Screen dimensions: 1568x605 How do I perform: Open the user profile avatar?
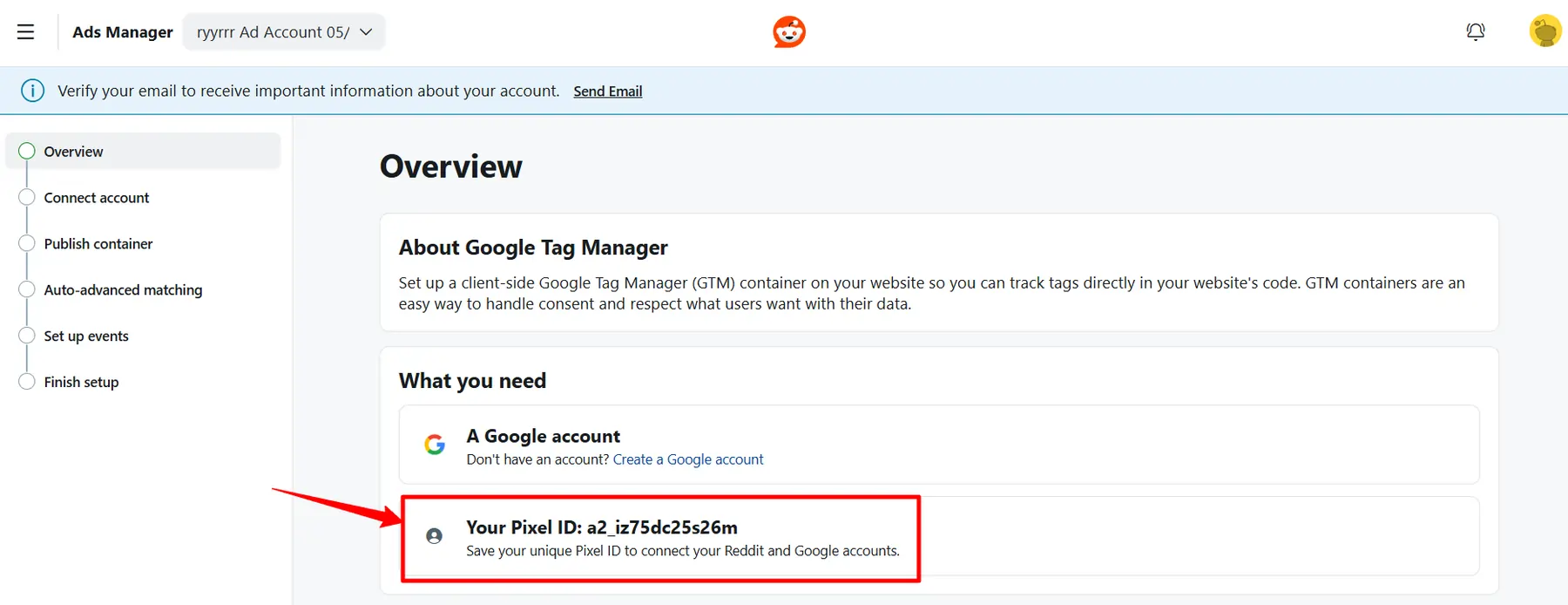click(x=1545, y=31)
